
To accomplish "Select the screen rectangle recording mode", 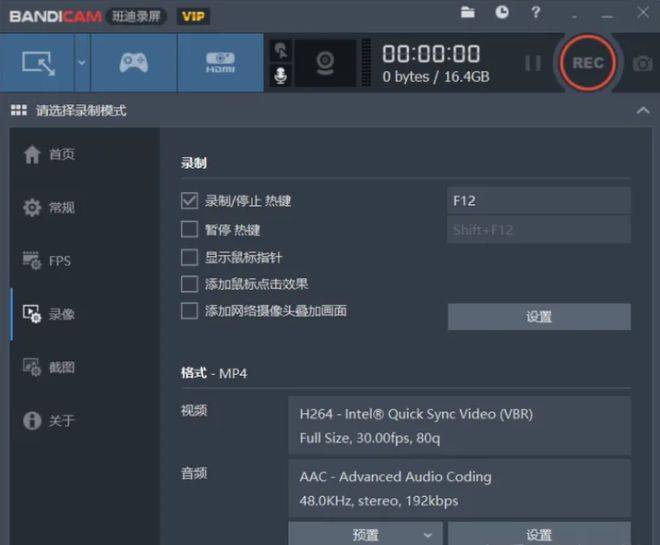I will (x=37, y=63).
